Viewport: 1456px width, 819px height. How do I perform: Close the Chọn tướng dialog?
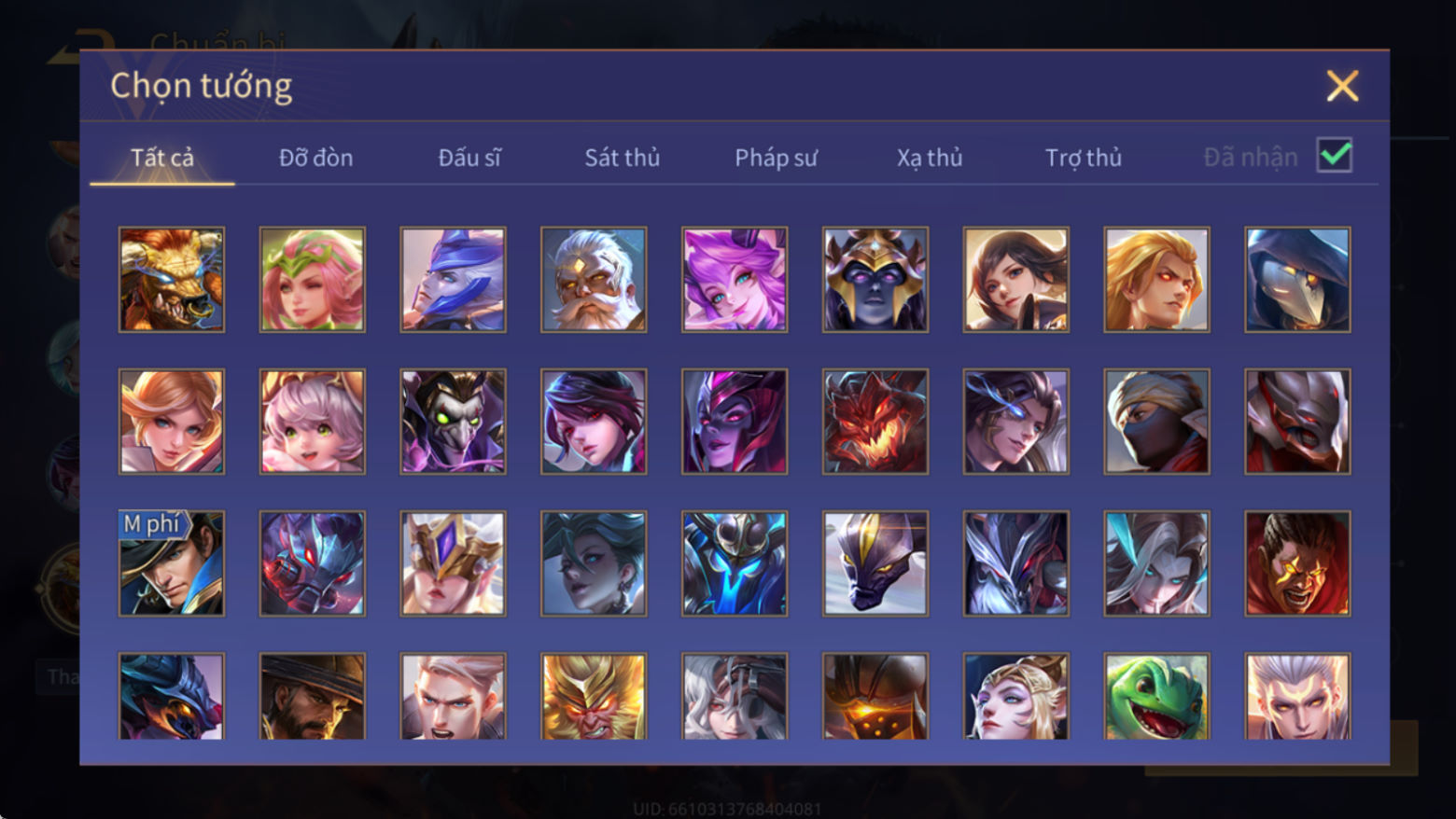1342,86
